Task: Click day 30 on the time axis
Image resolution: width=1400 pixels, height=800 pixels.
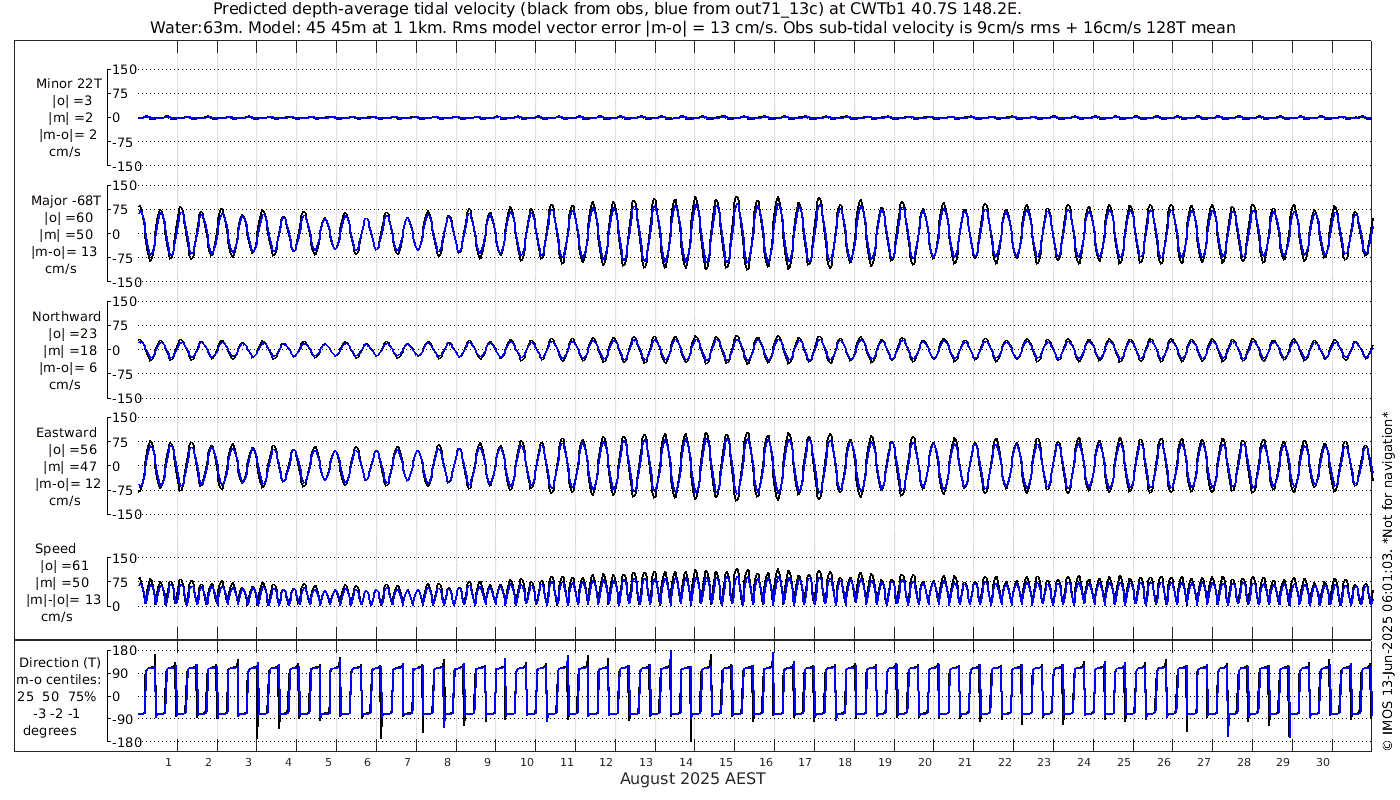Action: 1323,762
